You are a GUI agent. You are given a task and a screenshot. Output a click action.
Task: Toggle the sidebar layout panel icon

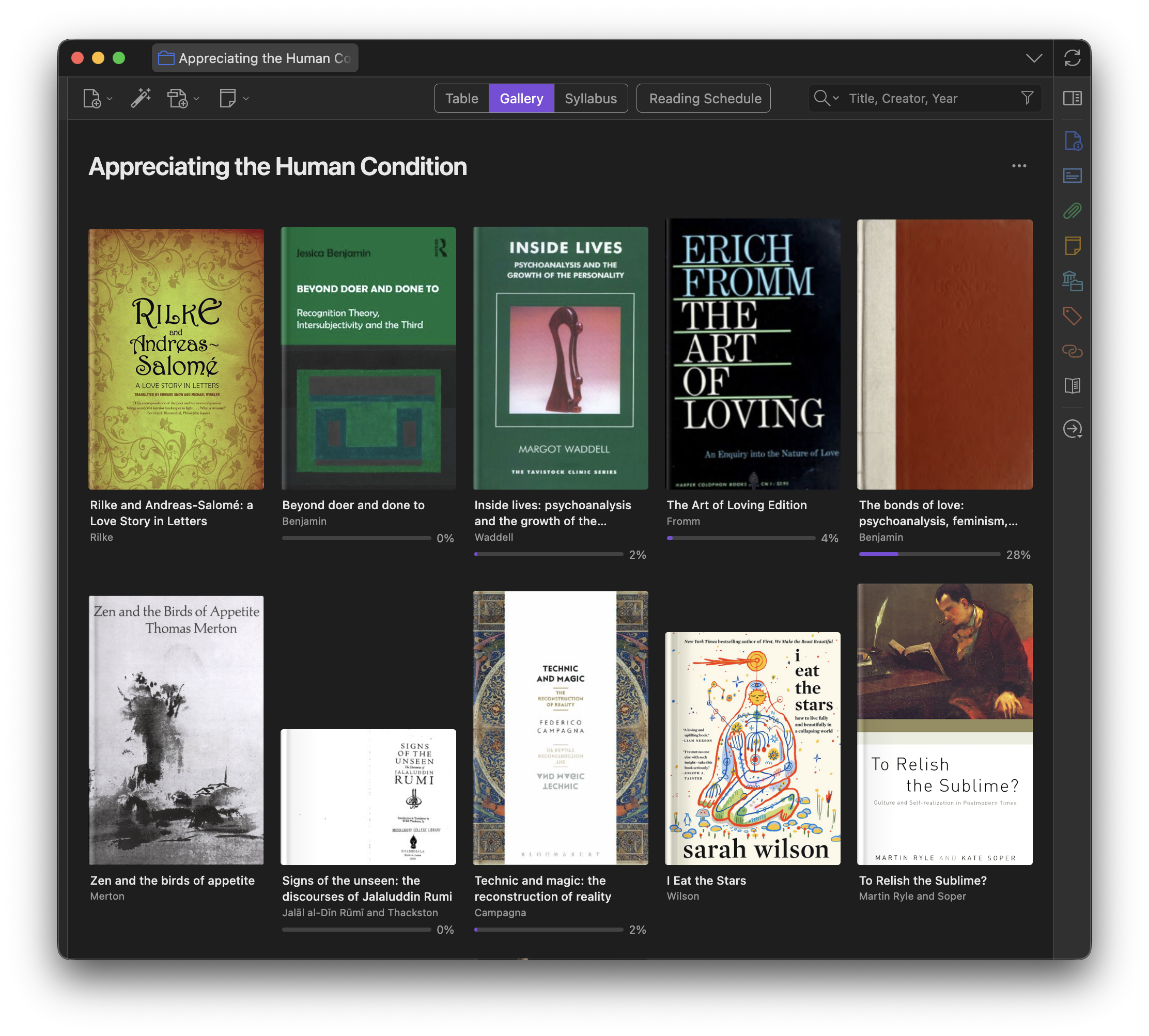1072,98
